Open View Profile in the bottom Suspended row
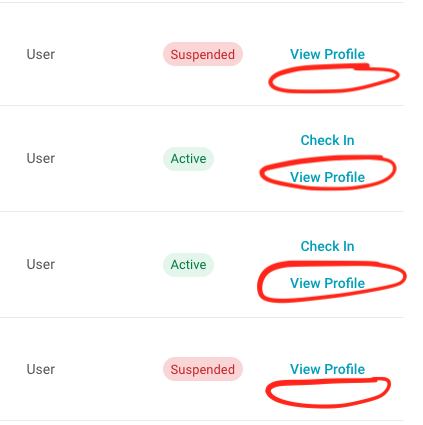This screenshot has width=423, height=425. point(327,369)
